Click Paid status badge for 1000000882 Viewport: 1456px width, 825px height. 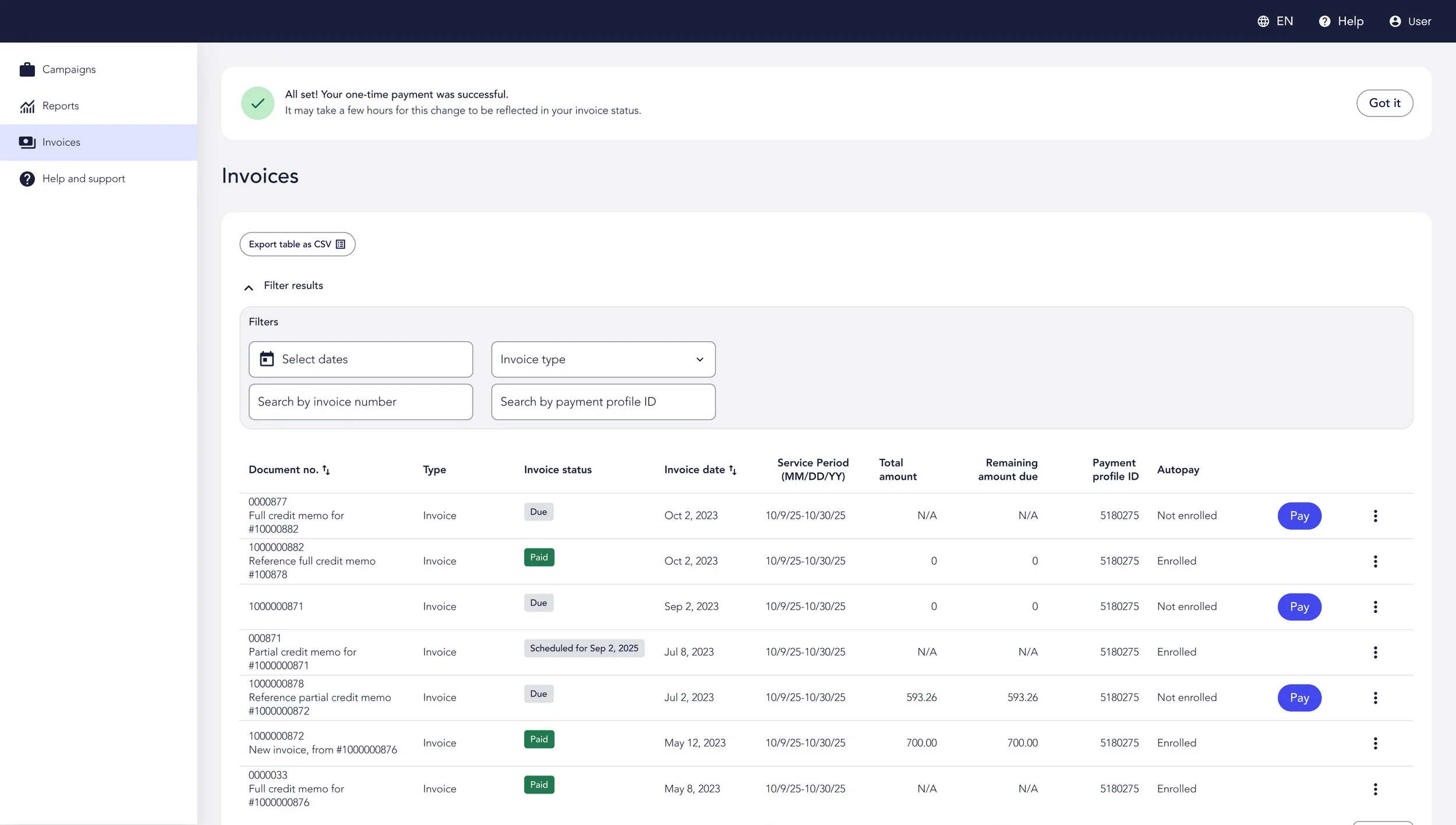click(539, 557)
